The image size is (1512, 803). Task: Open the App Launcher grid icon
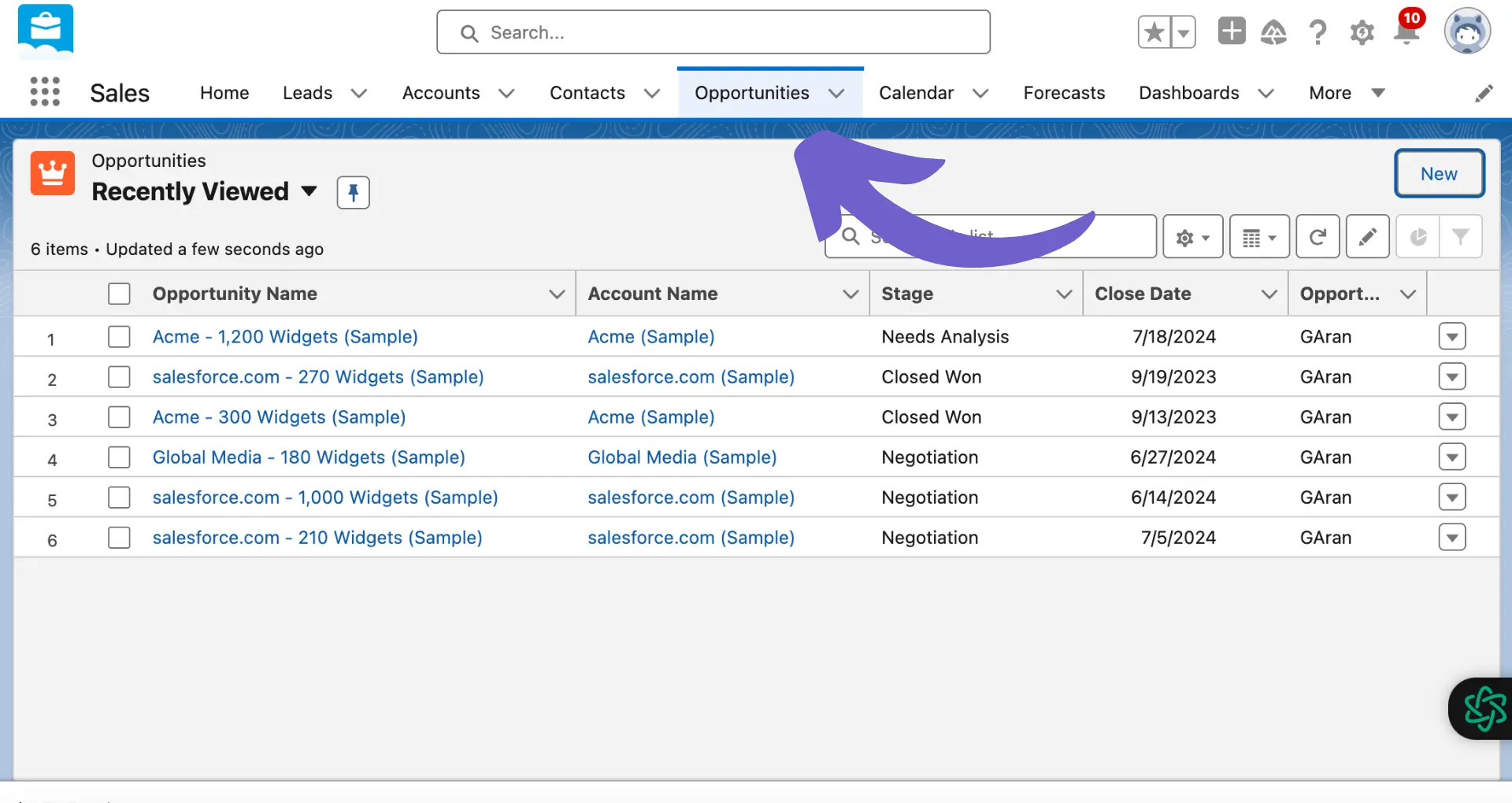[45, 92]
